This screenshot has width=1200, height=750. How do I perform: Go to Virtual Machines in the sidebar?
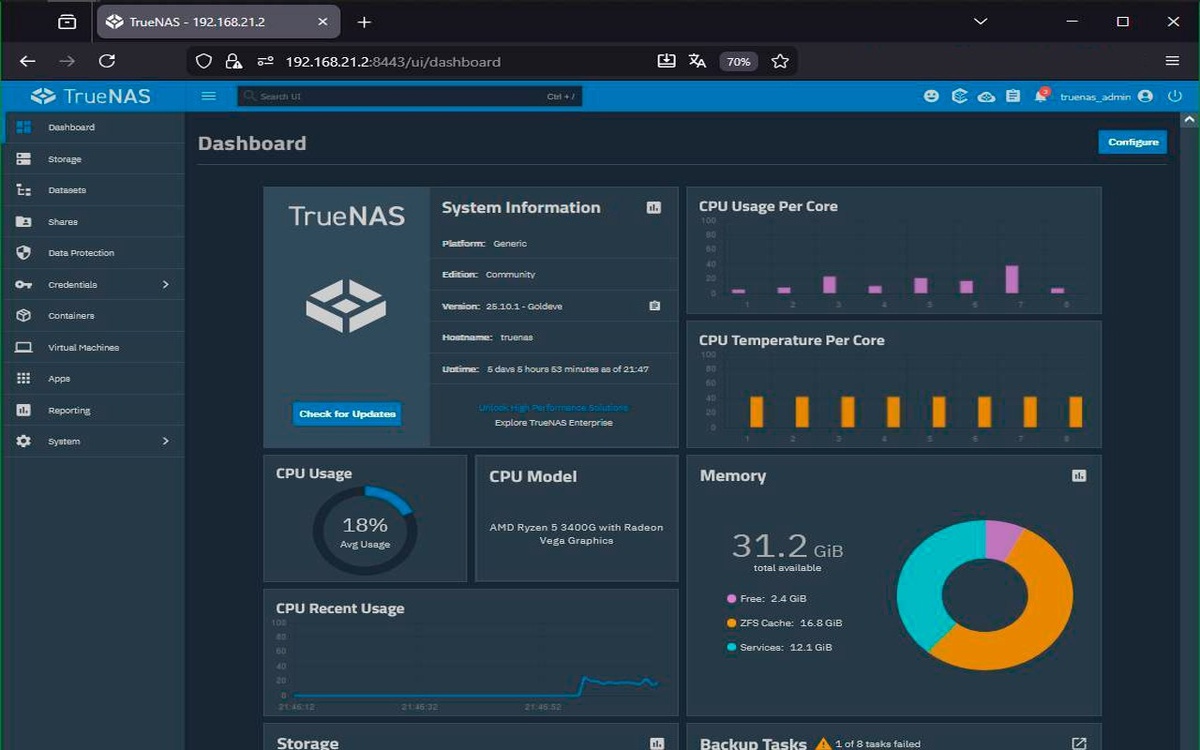pos(93,348)
